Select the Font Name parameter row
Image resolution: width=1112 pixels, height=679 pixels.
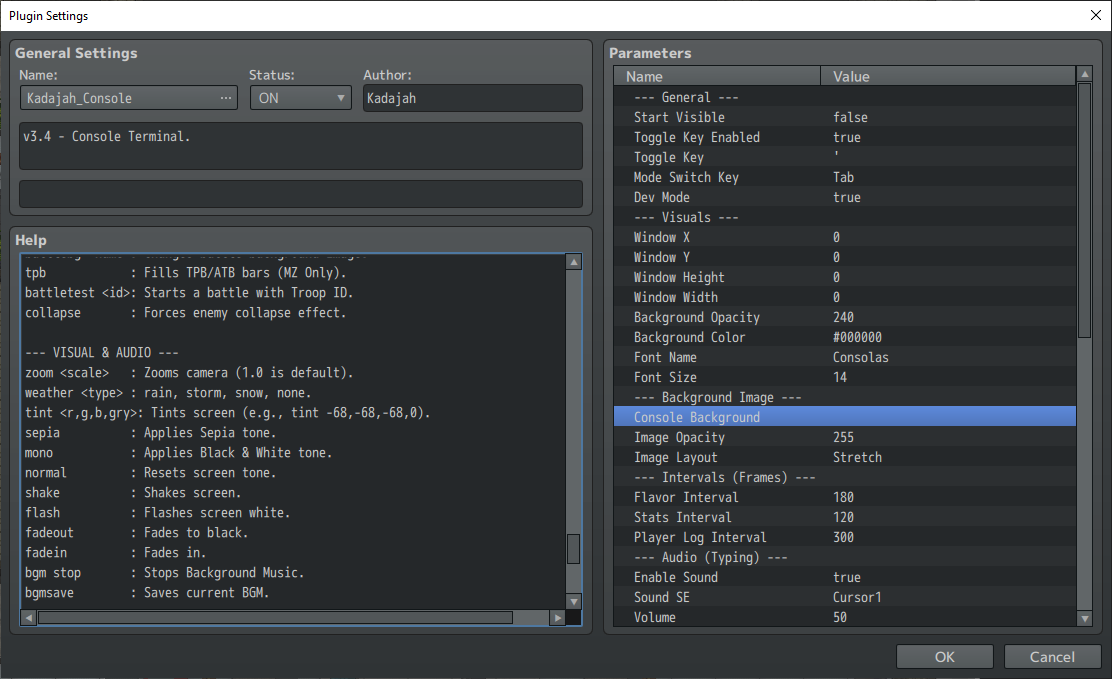845,358
